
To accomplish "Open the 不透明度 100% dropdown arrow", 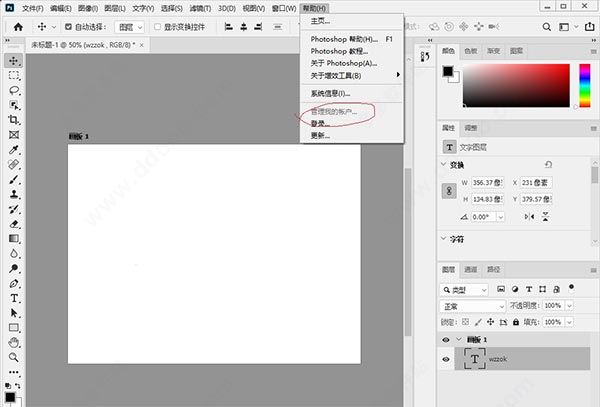I will (x=569, y=306).
